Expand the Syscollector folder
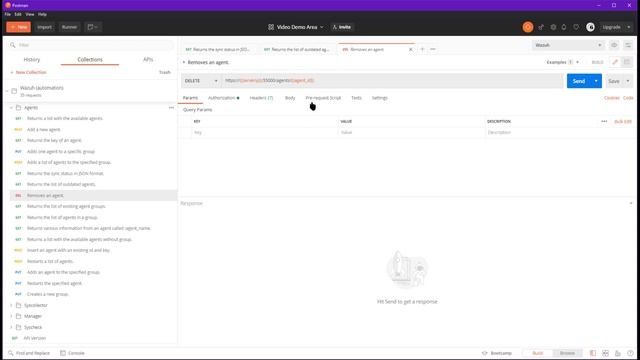 11,305
